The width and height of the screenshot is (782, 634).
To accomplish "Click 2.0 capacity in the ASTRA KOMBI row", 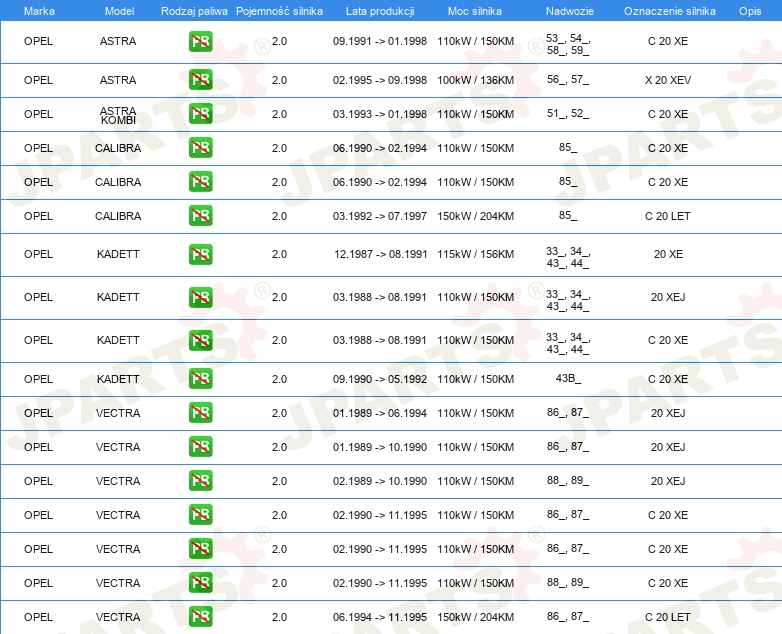I will click(x=279, y=114).
